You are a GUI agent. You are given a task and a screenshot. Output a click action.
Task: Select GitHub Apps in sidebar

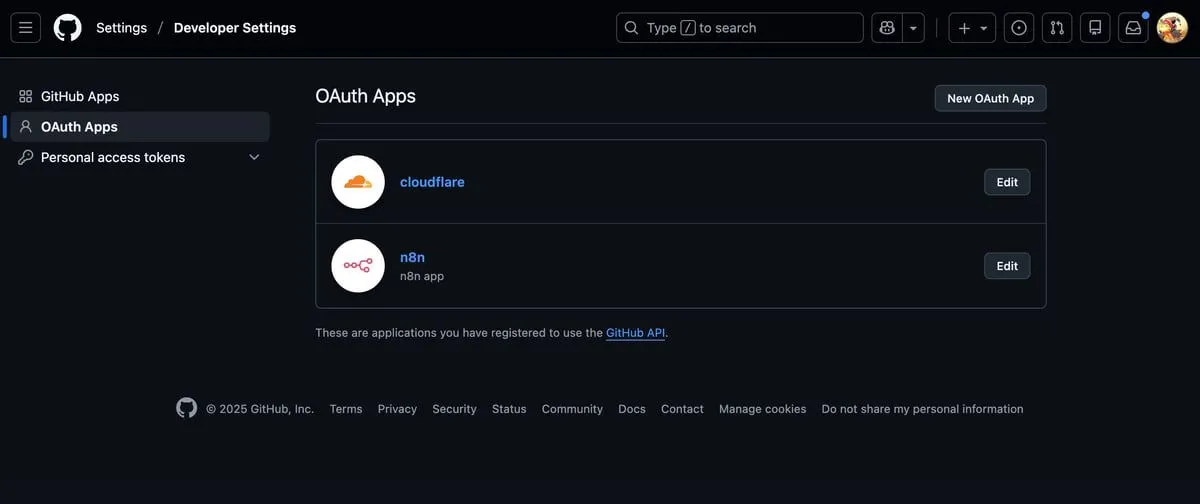pyautogui.click(x=80, y=96)
